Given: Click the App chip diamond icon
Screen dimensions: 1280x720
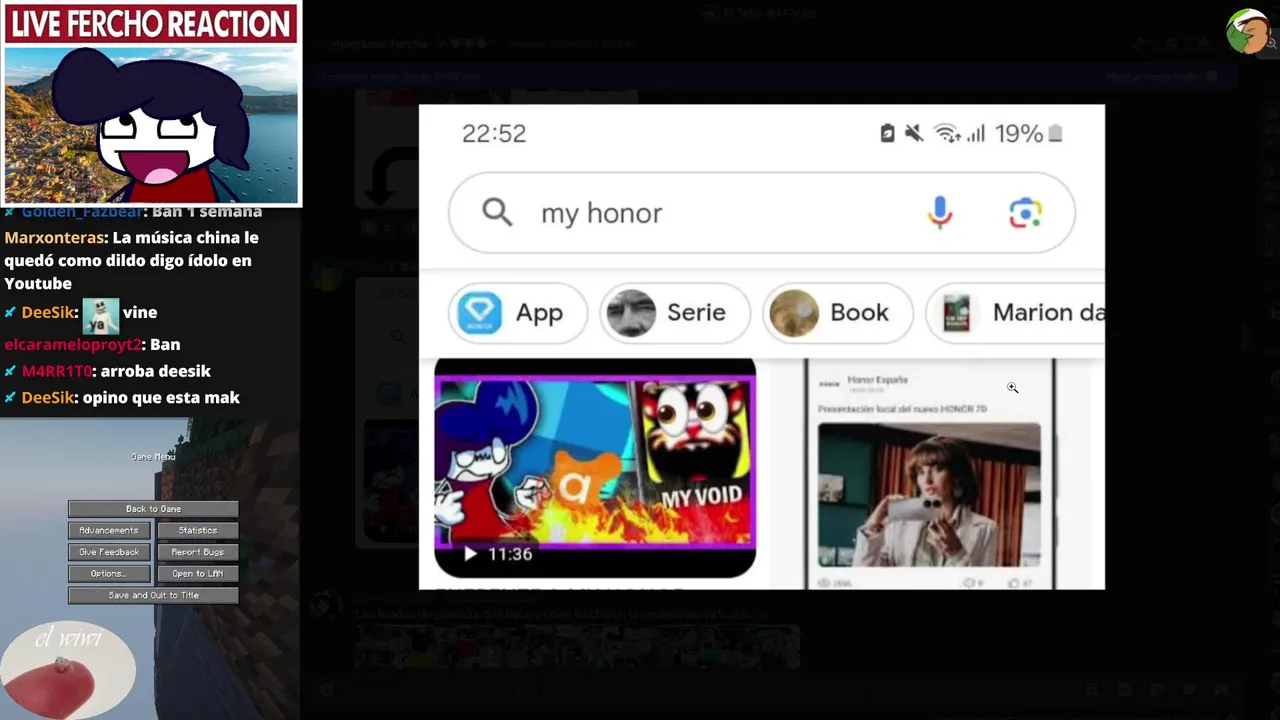Looking at the screenshot, I should pos(479,313).
